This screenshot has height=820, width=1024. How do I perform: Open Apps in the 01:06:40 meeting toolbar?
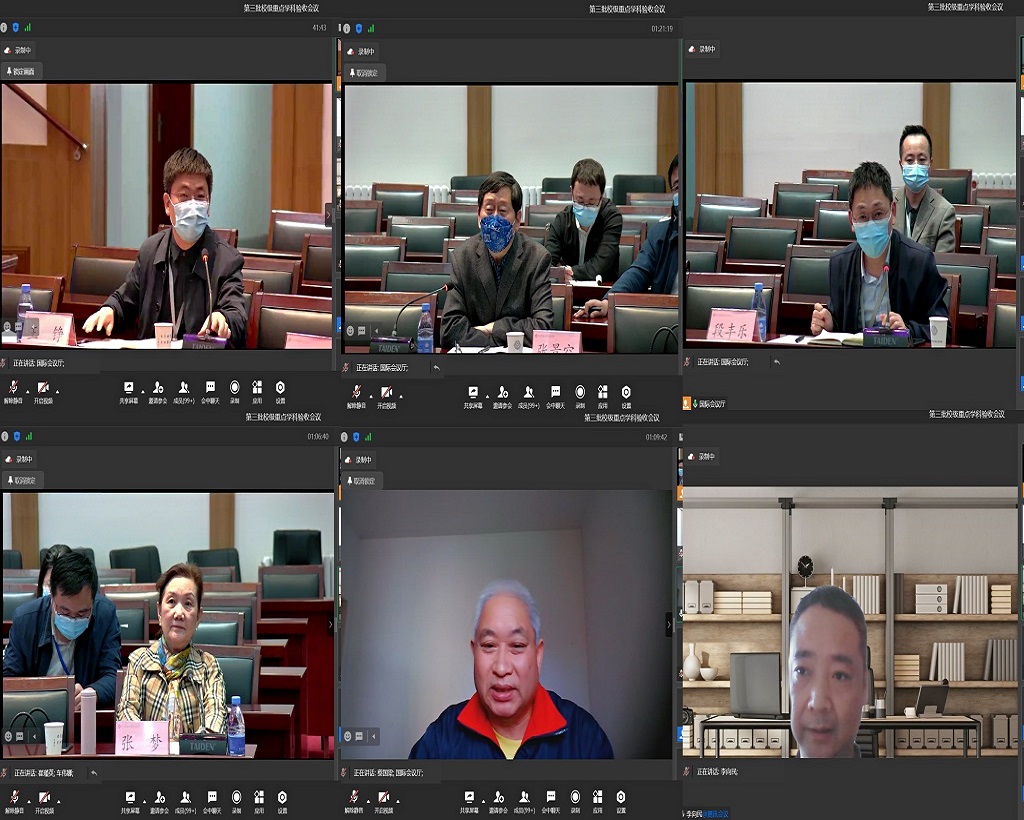(258, 797)
